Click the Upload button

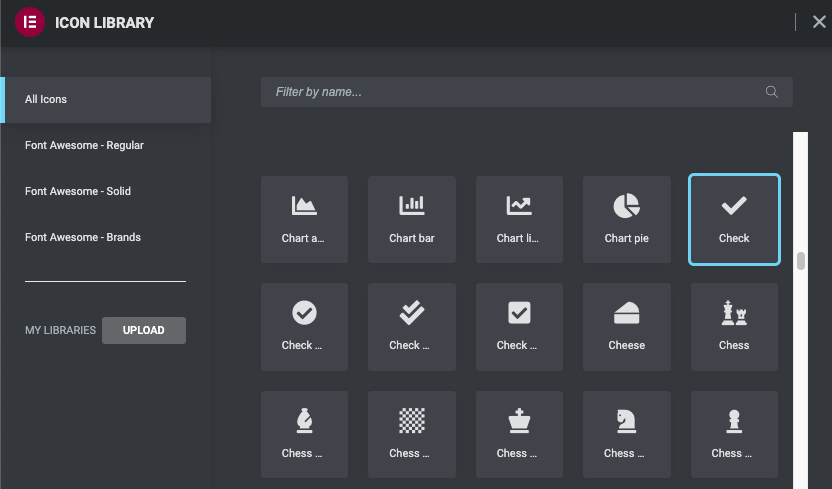point(144,330)
